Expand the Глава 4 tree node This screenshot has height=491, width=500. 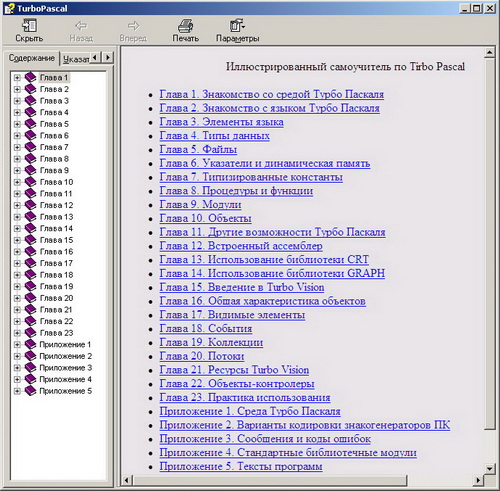coord(17,112)
